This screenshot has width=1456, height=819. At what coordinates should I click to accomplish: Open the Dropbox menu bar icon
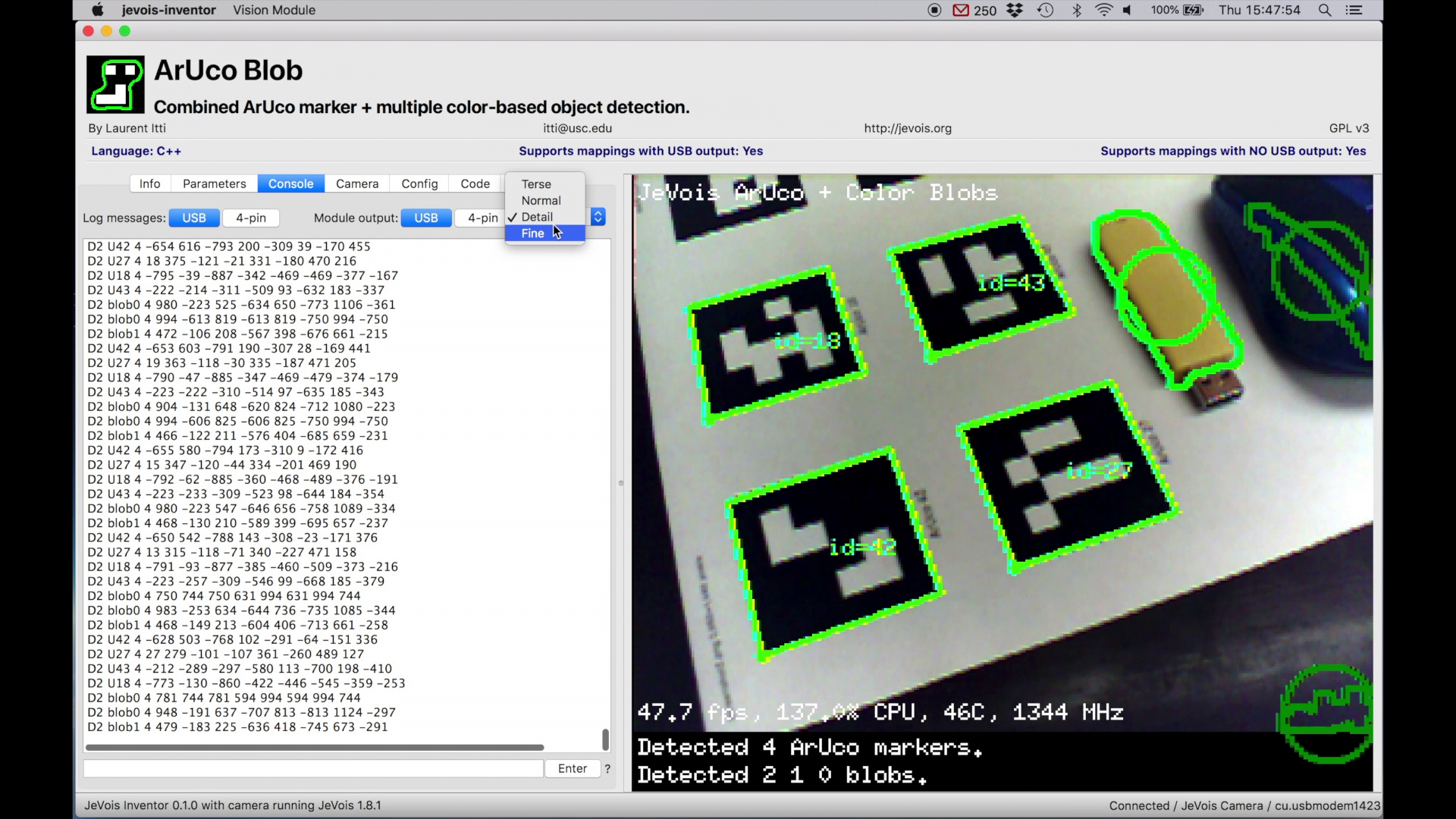1015,10
